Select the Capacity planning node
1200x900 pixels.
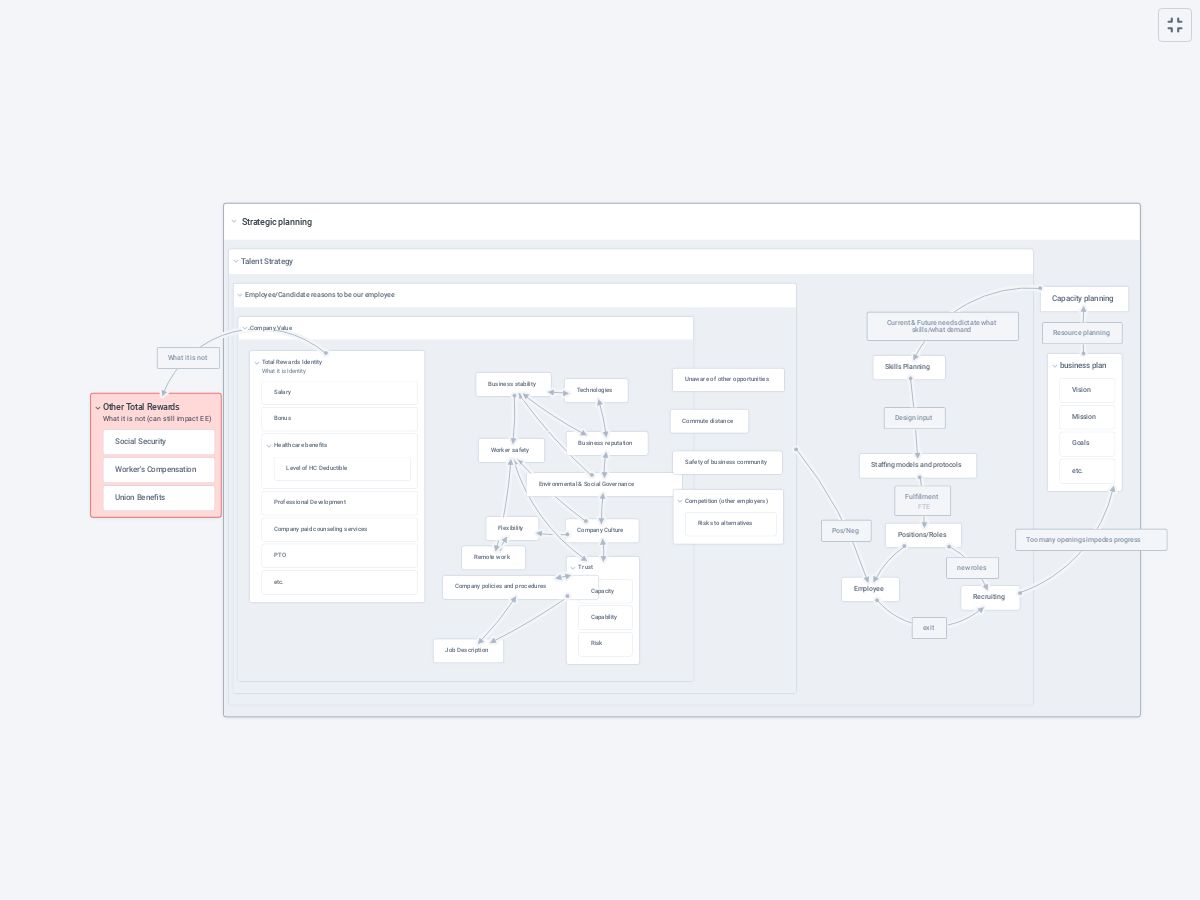coord(1083,299)
